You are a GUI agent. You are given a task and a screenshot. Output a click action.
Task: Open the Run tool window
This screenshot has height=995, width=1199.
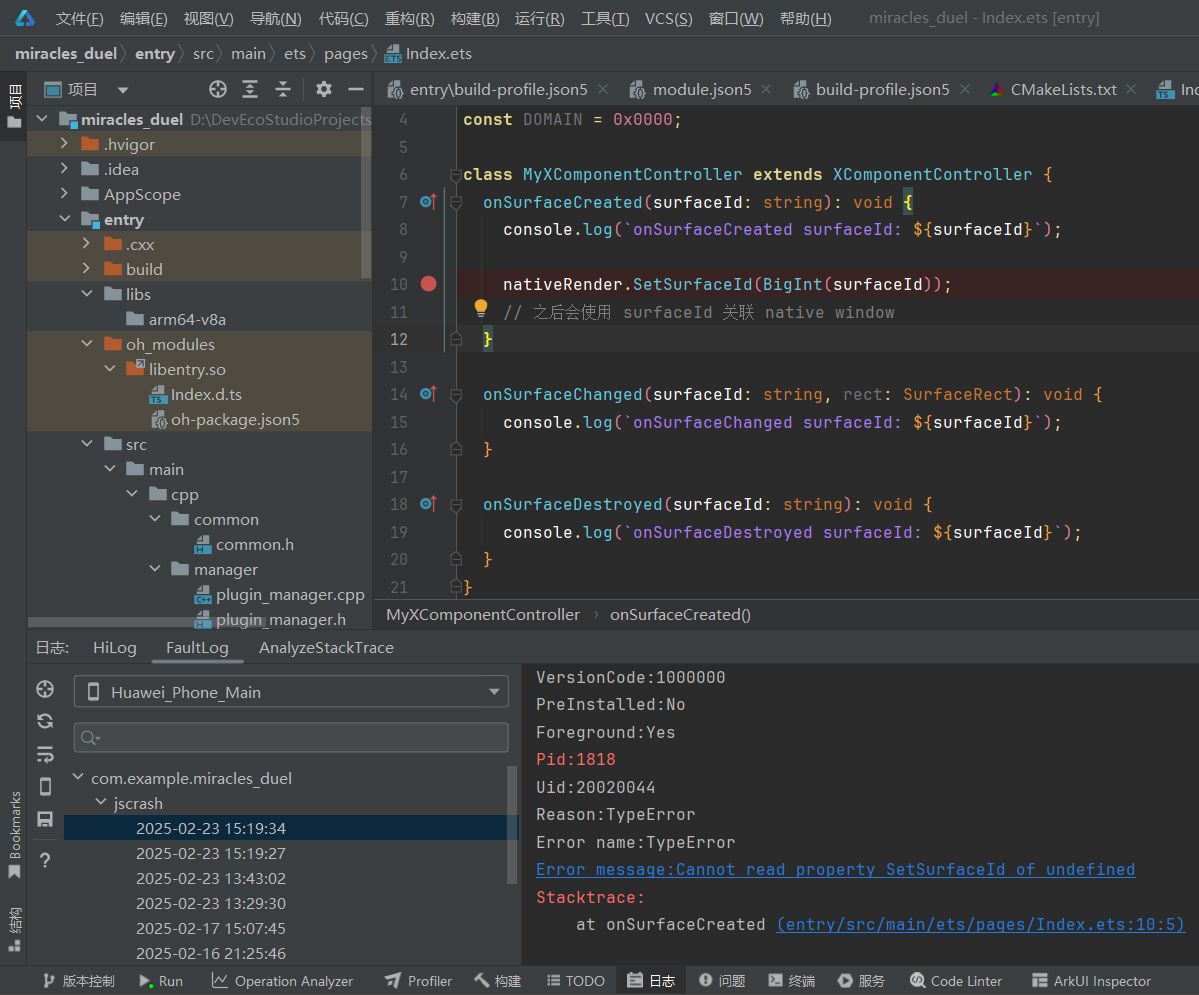click(x=161, y=981)
